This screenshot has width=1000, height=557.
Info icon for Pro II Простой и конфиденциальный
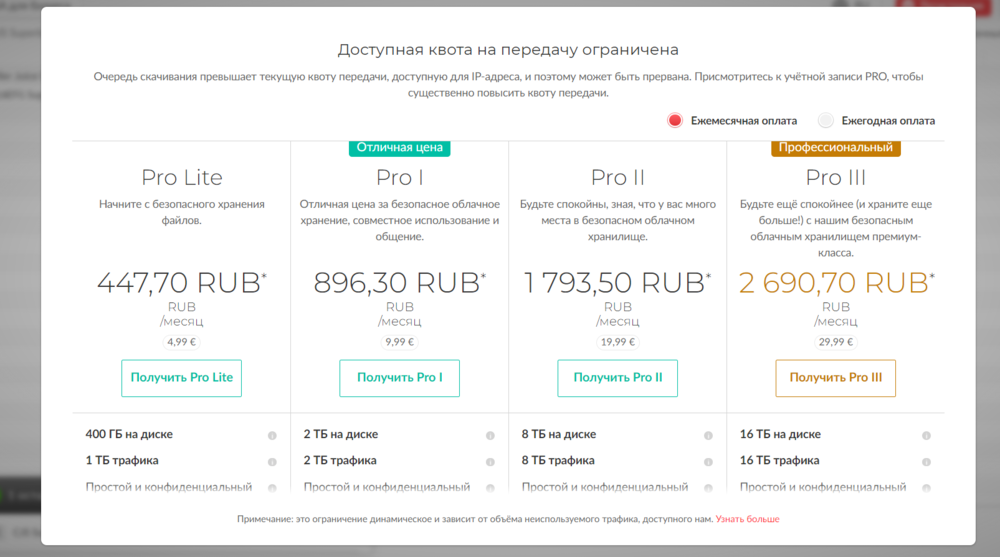tap(708, 488)
